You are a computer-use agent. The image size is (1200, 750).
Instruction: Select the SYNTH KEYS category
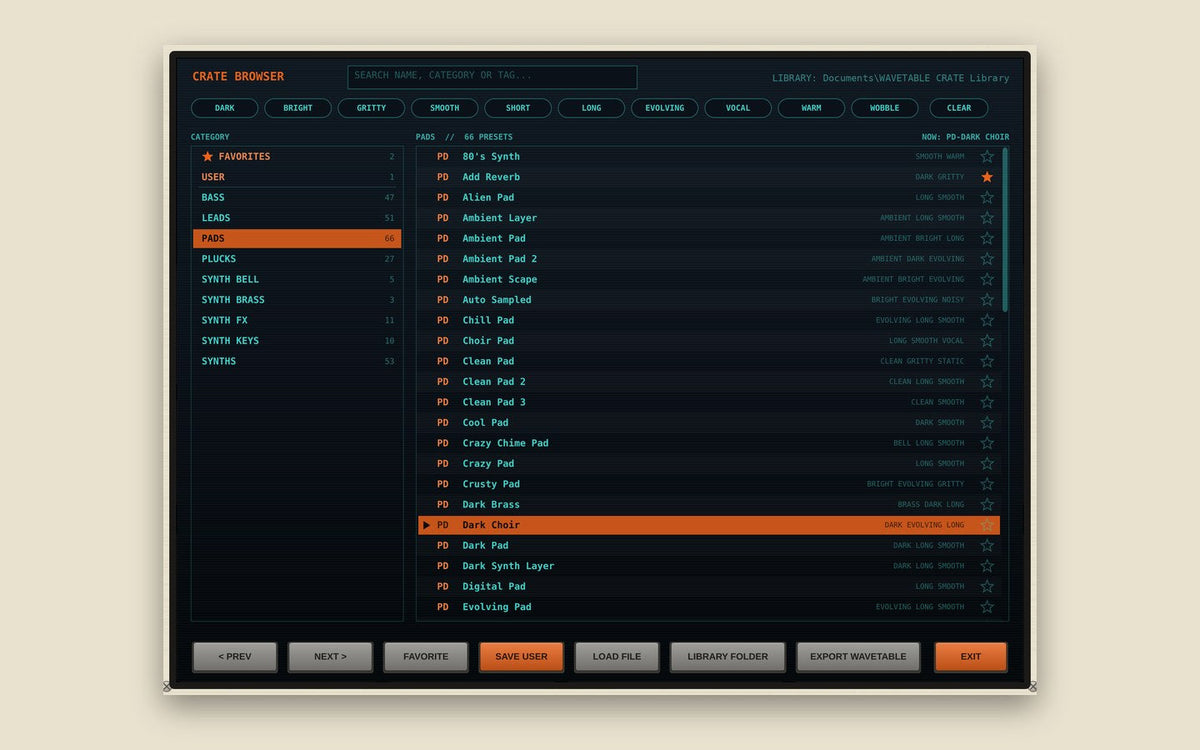tap(297, 341)
